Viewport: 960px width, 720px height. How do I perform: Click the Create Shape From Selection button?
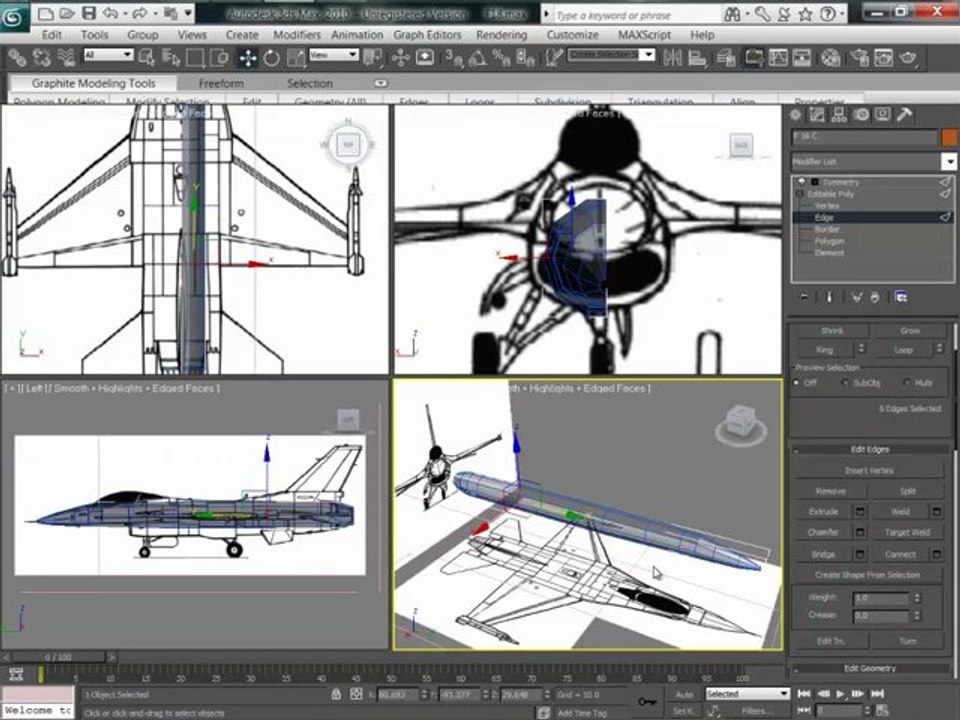point(868,575)
